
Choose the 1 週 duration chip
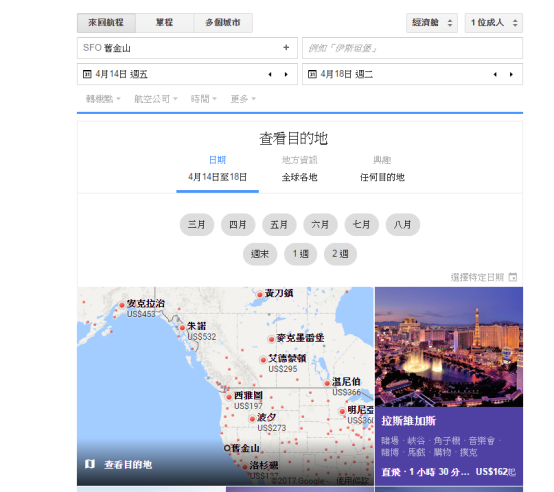click(x=300, y=254)
